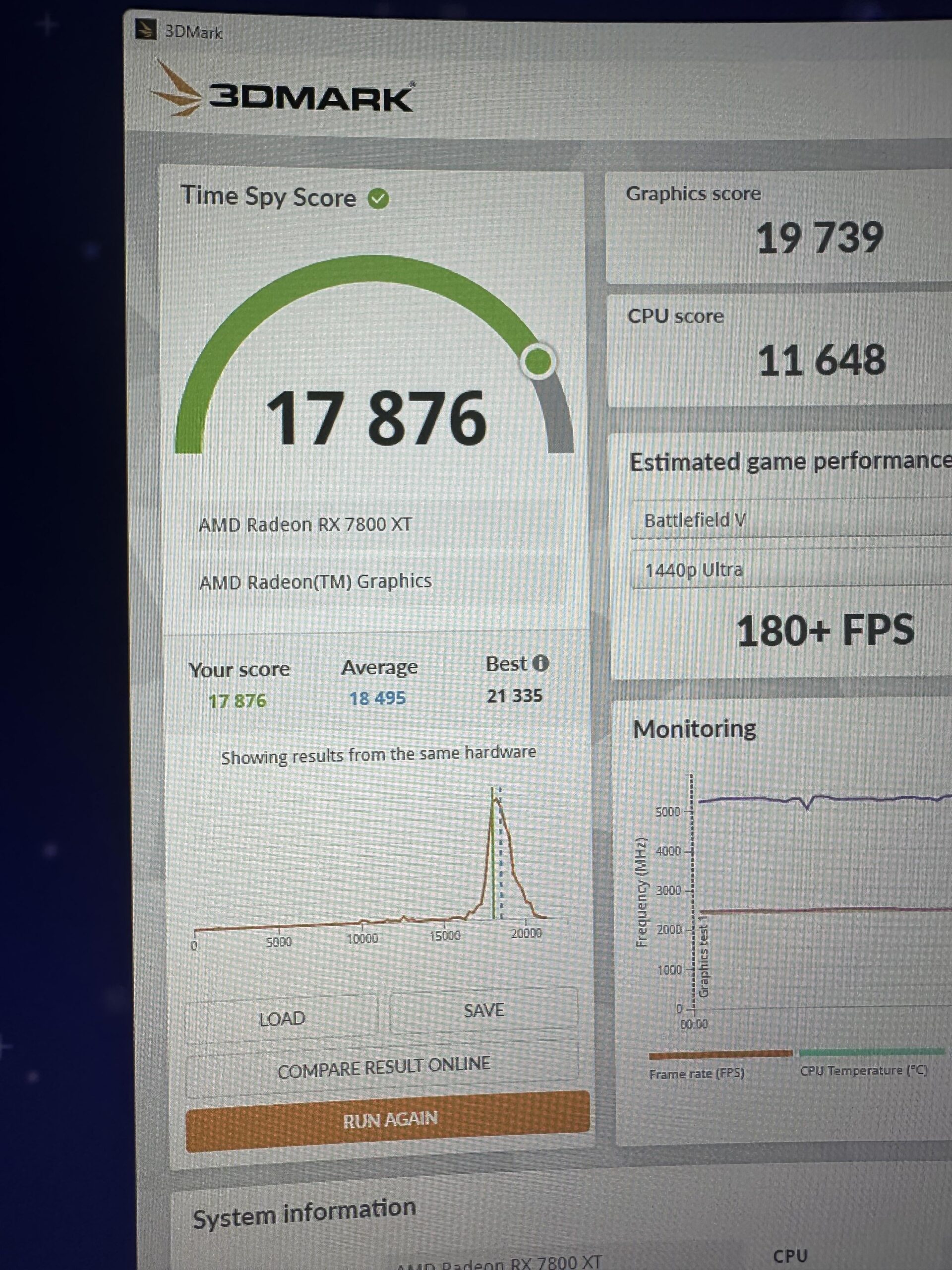Click the small 3DMark title bar icon
This screenshot has height=1270, width=952.
click(x=146, y=29)
